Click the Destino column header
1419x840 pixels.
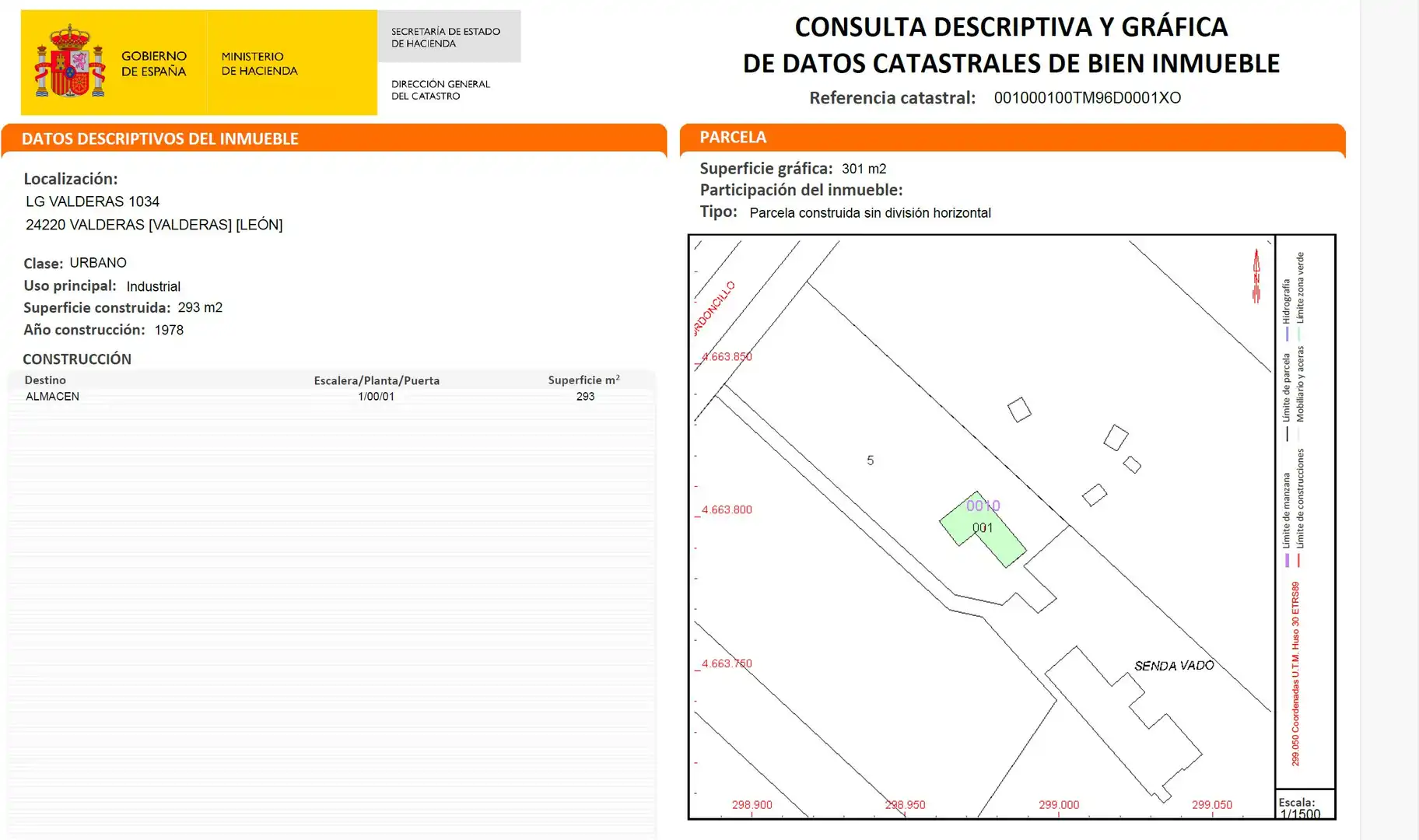(45, 380)
